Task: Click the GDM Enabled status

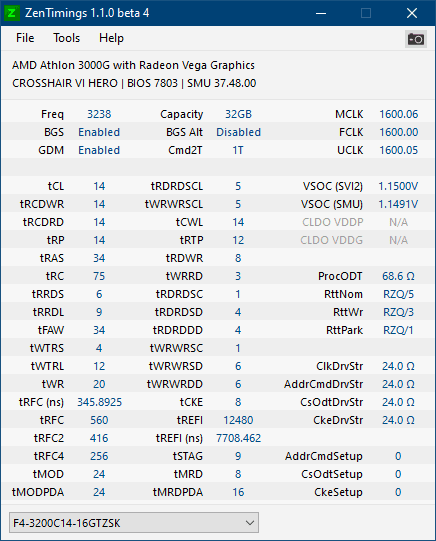Action: tap(99, 150)
